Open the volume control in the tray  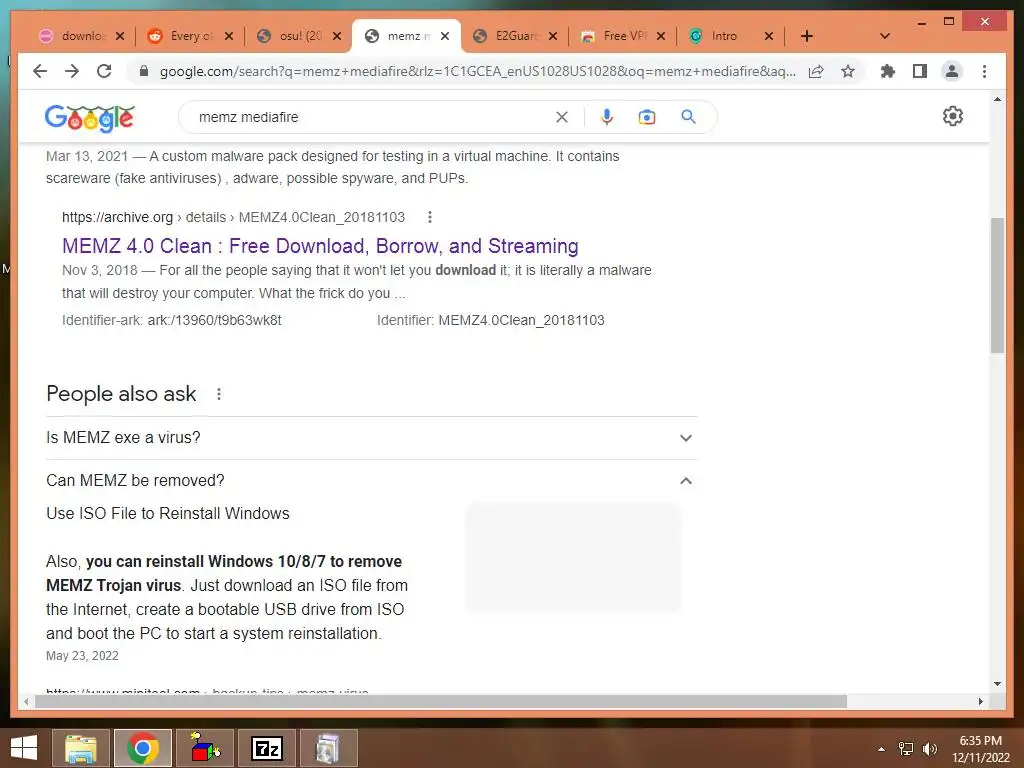(929, 749)
